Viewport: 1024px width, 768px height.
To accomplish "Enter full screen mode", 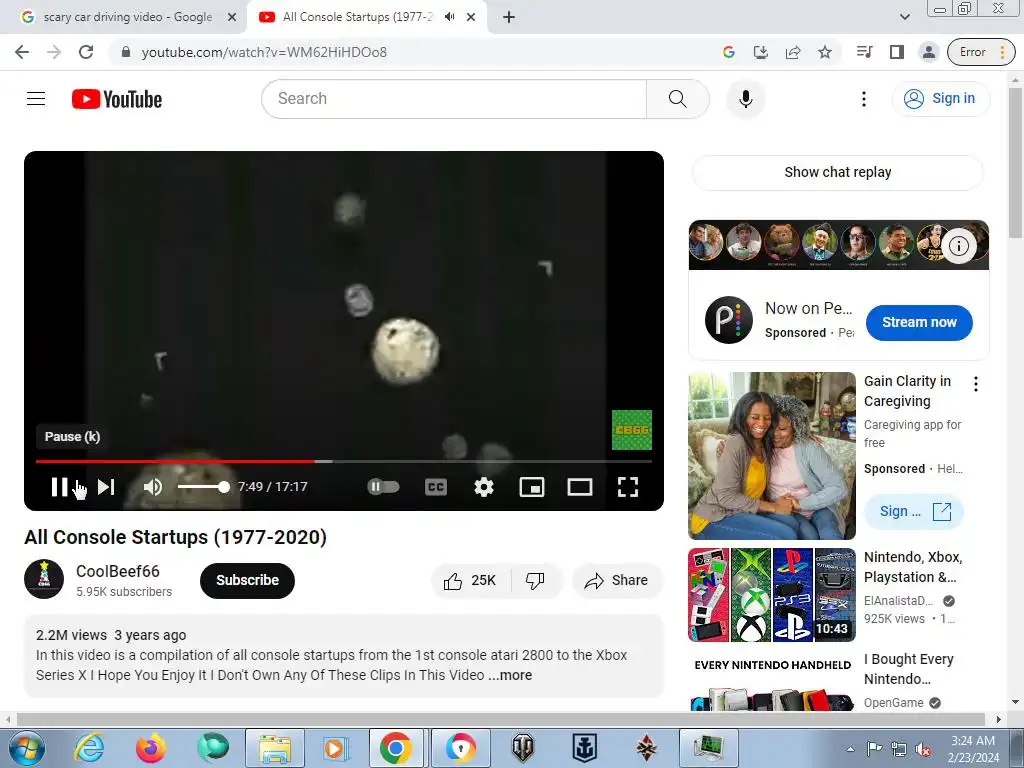I will point(628,487).
